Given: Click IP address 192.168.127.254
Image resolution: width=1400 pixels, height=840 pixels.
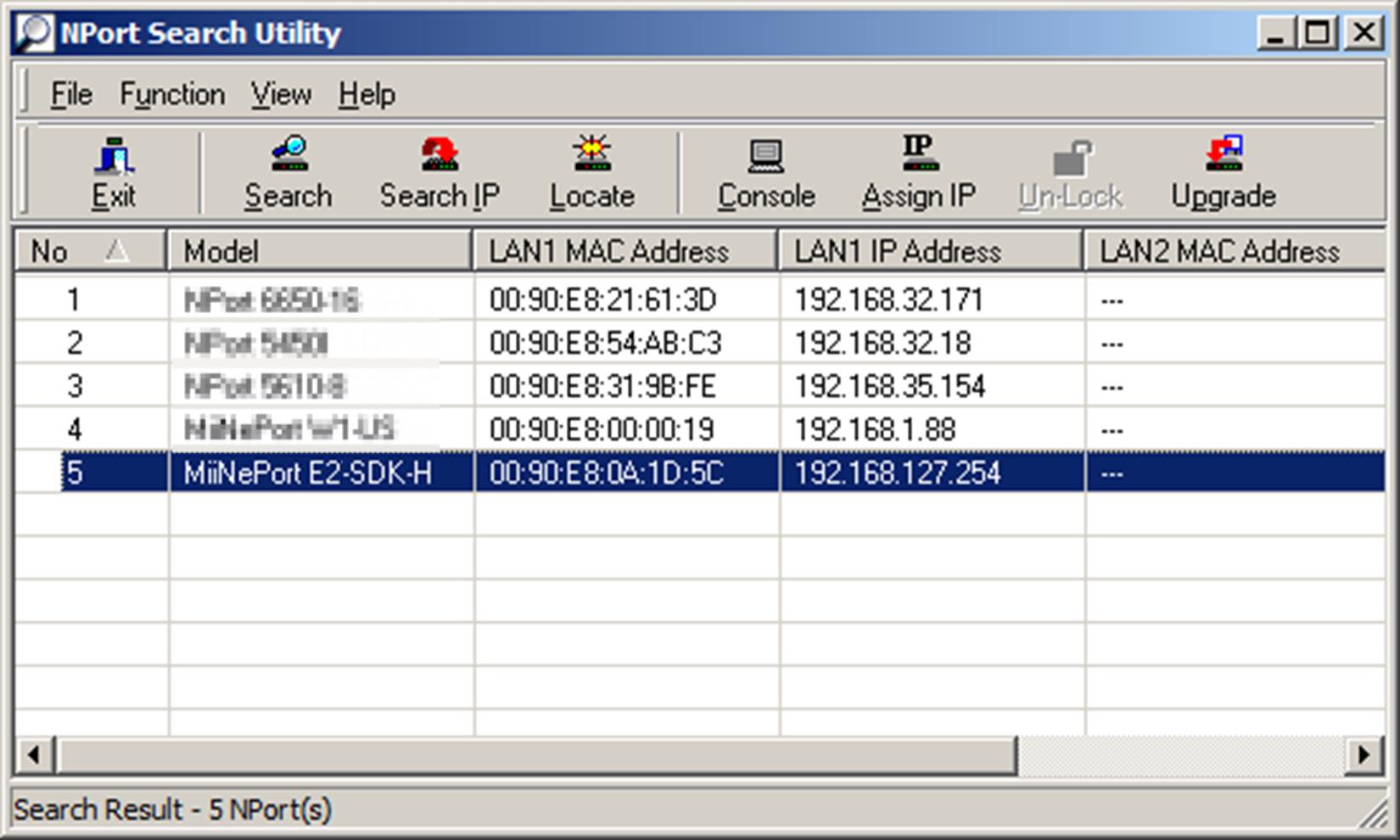Looking at the screenshot, I should pyautogui.click(x=898, y=473).
